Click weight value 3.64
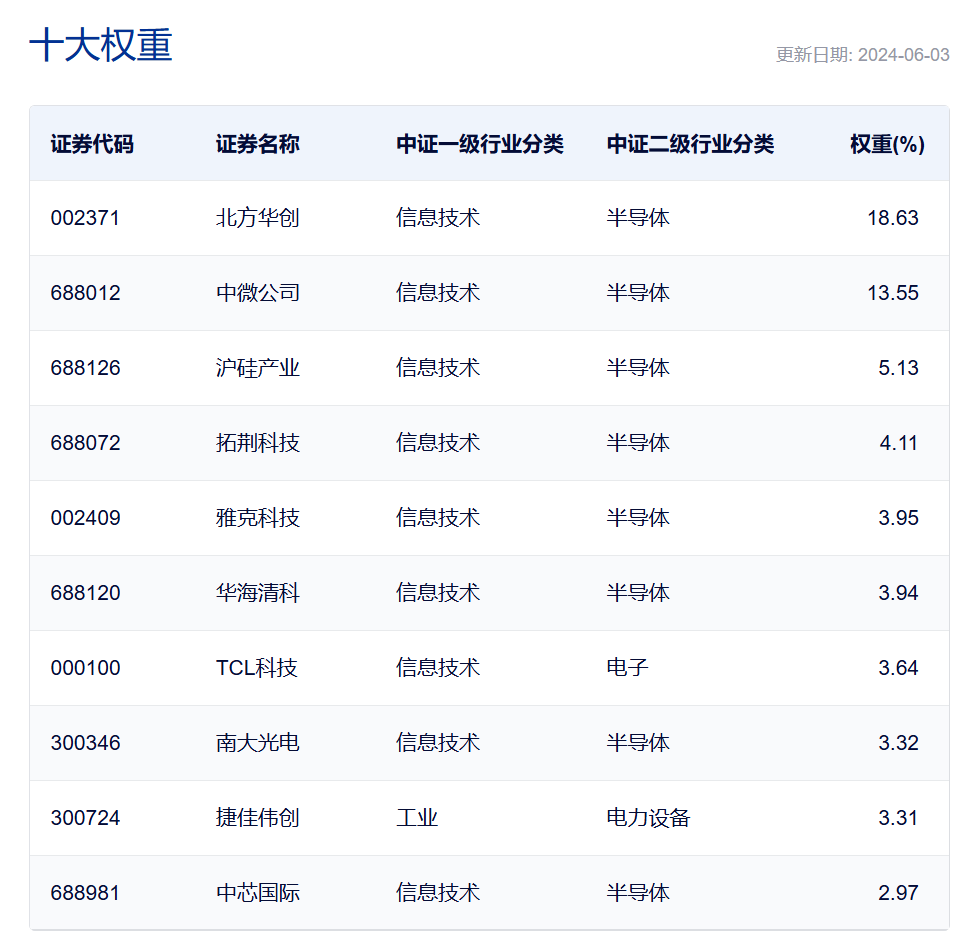The height and width of the screenshot is (952, 958). point(898,668)
